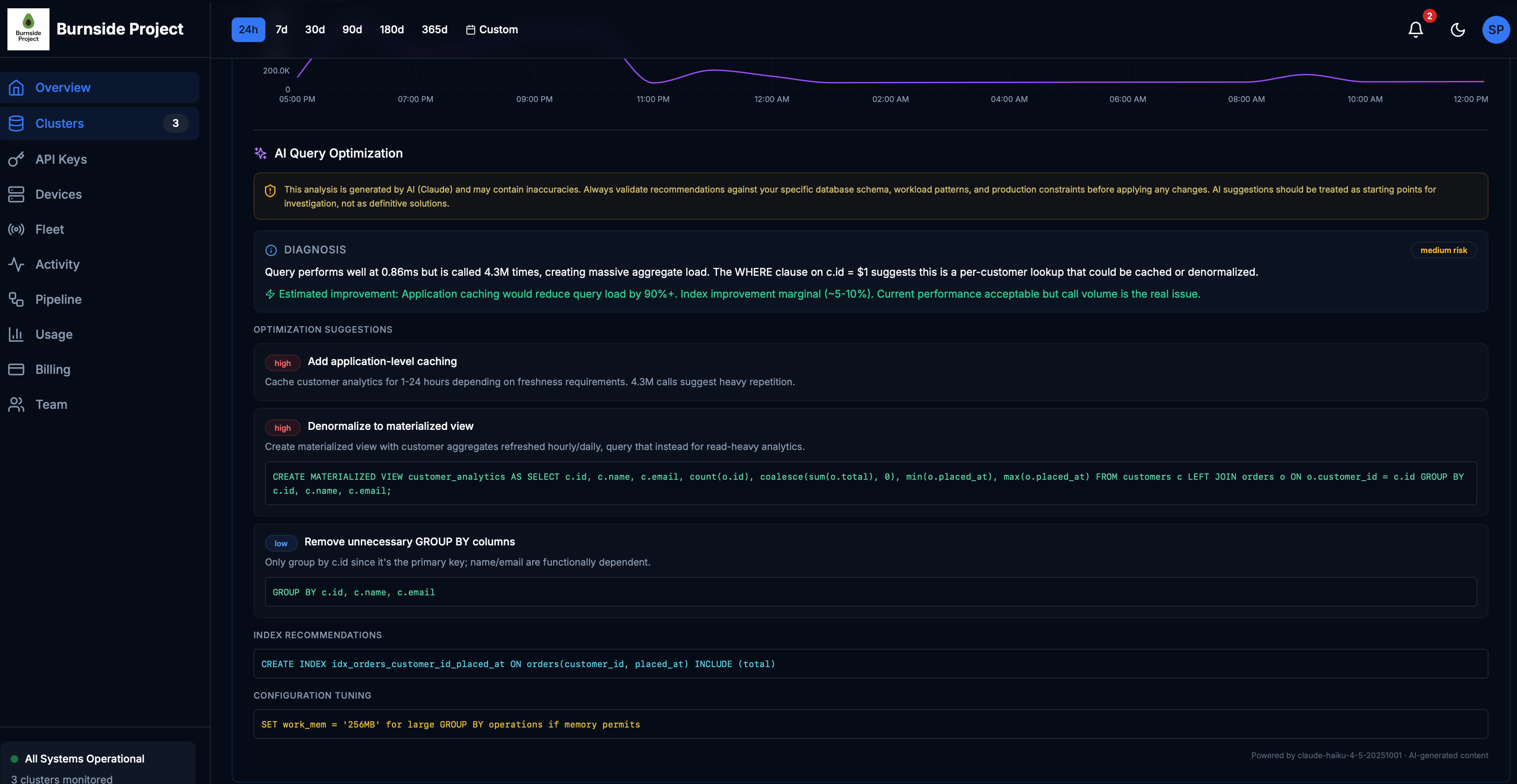Select the 24h time range
The width and height of the screenshot is (1517, 784).
248,29
